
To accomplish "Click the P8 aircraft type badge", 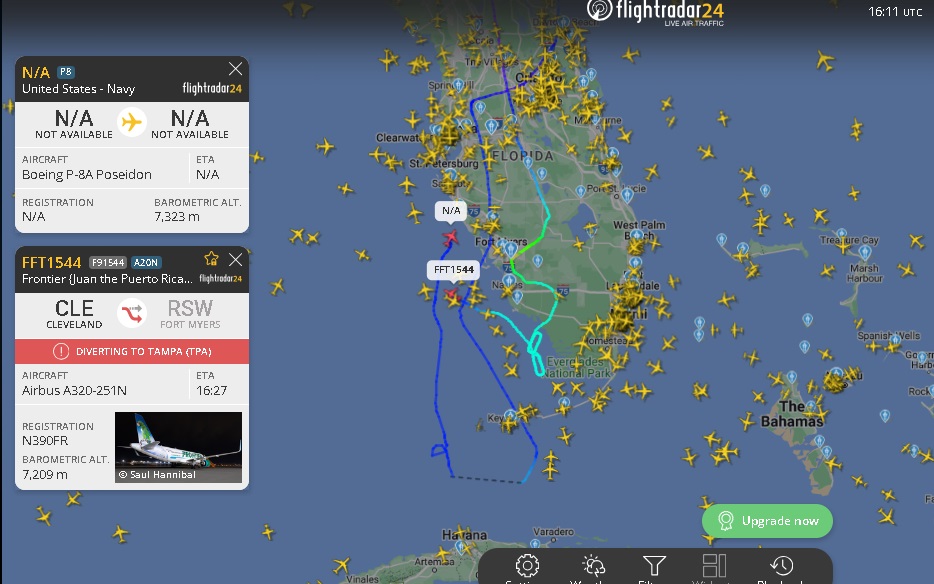I will (66, 72).
